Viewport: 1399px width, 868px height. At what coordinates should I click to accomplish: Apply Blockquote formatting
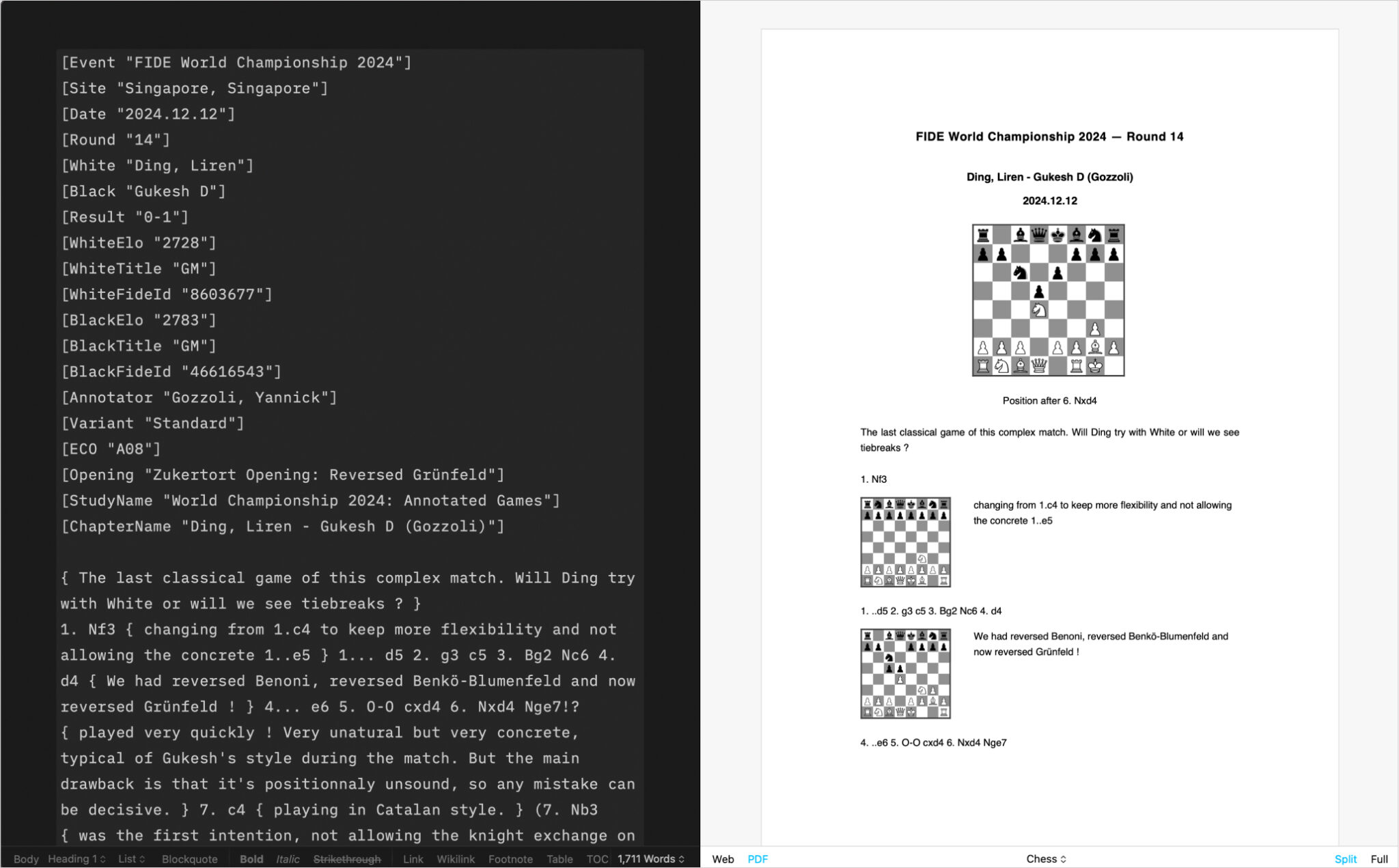point(189,859)
